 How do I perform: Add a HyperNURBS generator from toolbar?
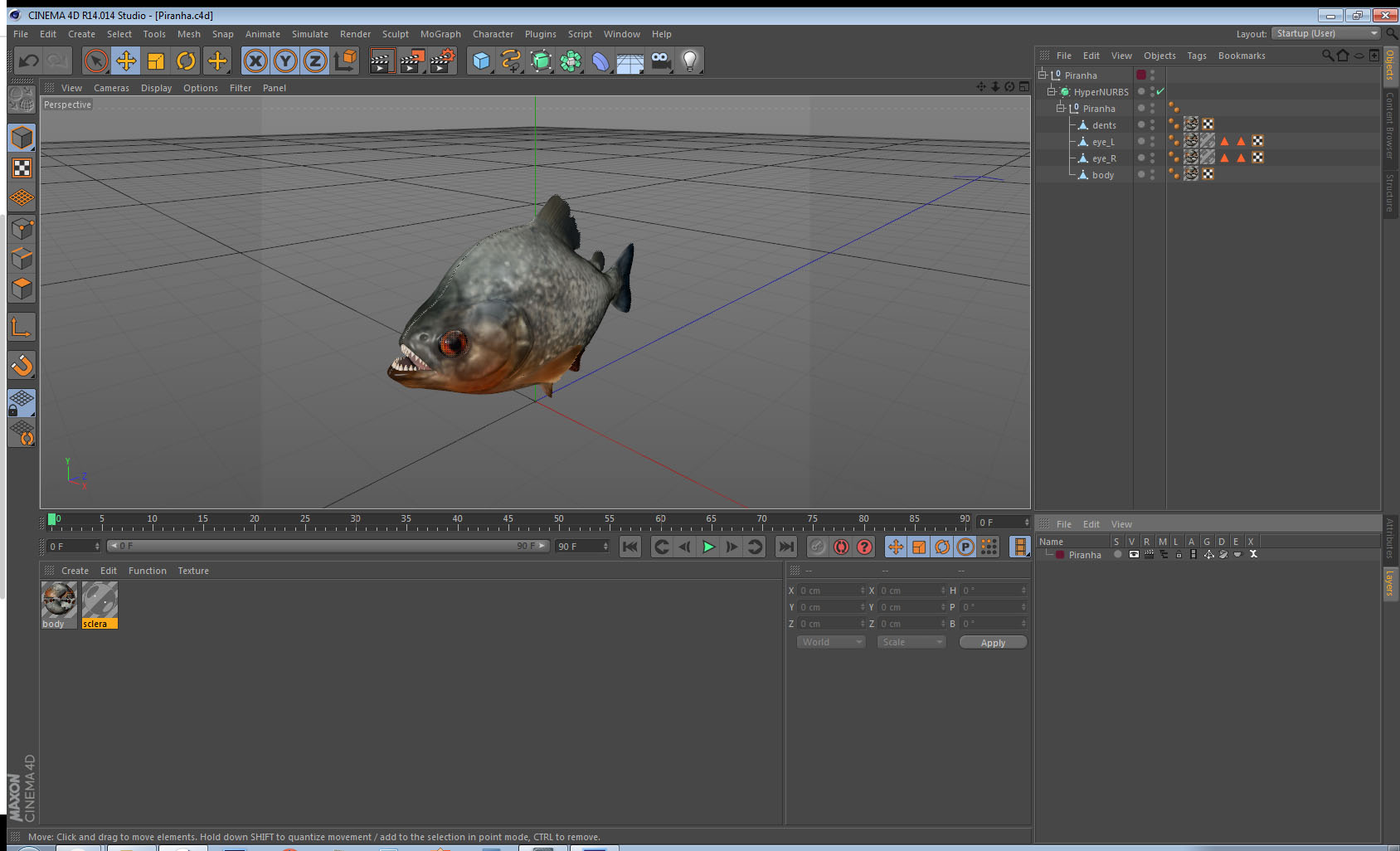pos(541,61)
